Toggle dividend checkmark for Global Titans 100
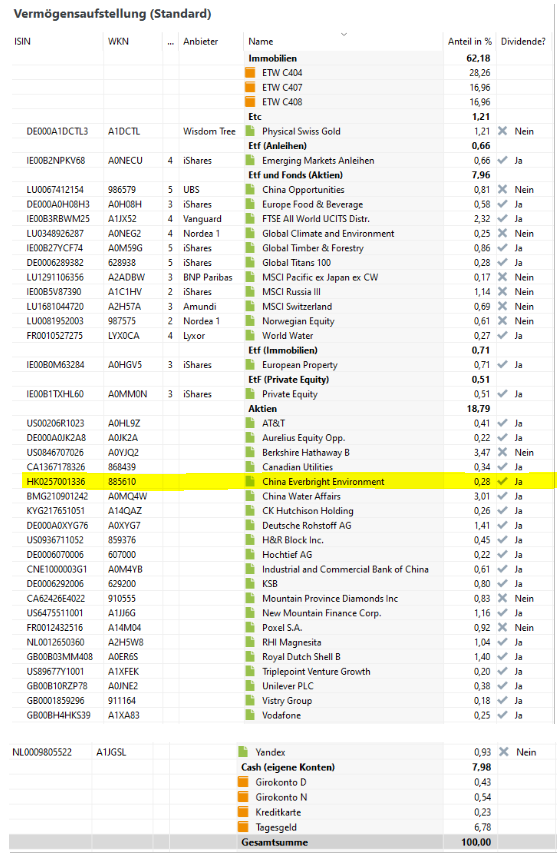 (x=503, y=263)
